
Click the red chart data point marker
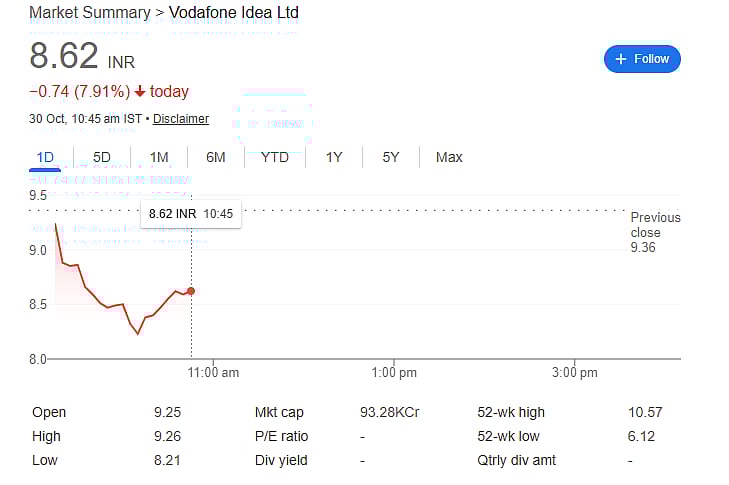tap(191, 291)
